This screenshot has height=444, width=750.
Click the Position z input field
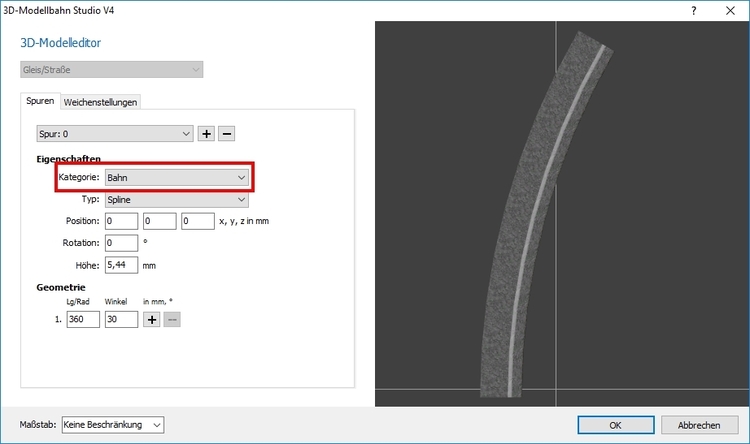pos(198,221)
